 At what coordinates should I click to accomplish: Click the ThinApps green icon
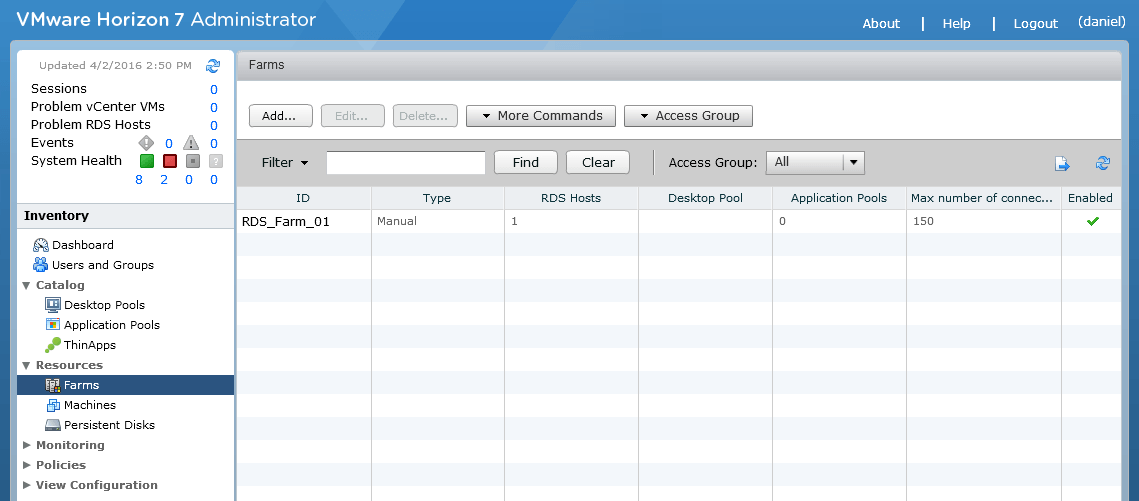[x=53, y=345]
